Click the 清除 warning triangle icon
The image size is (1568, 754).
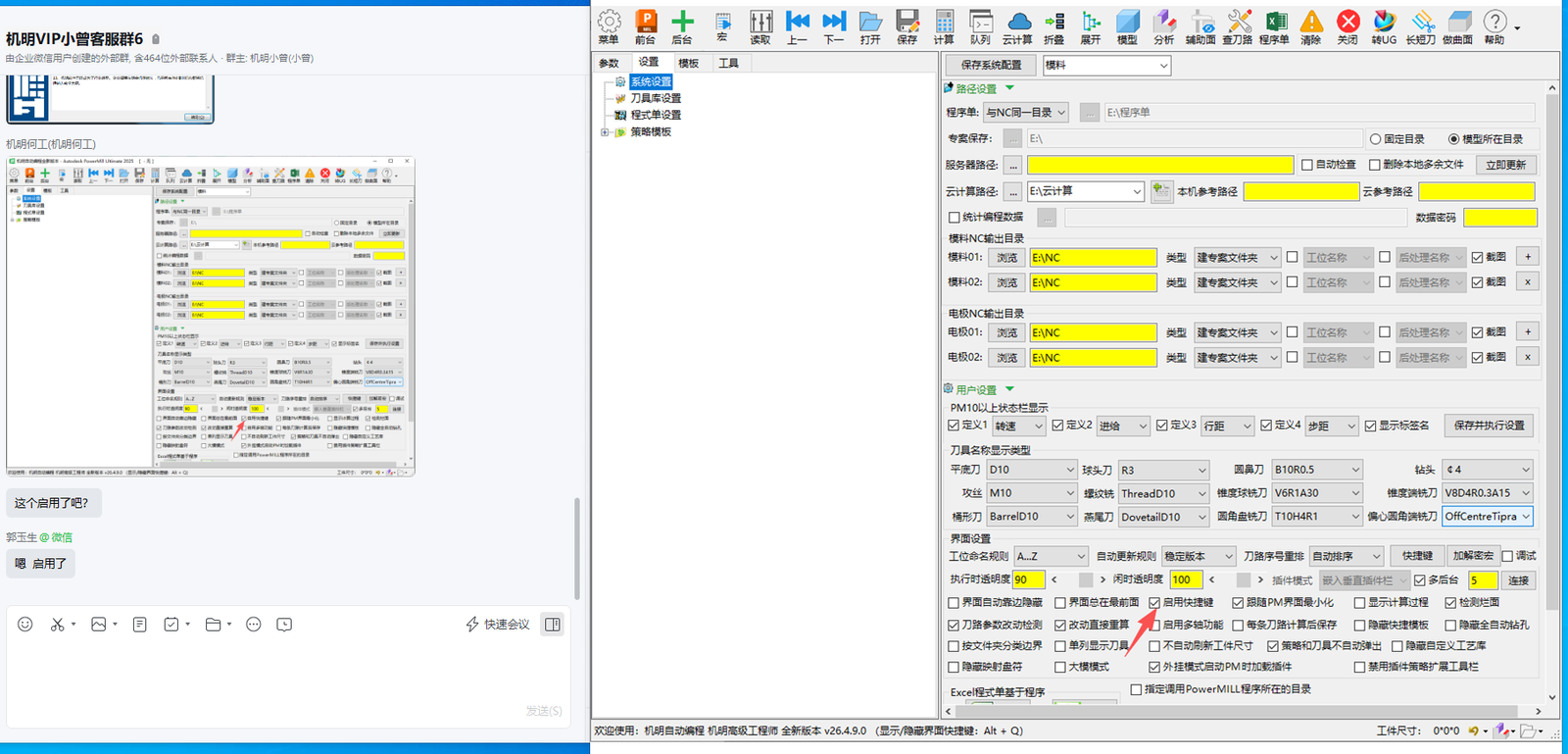point(1311,26)
